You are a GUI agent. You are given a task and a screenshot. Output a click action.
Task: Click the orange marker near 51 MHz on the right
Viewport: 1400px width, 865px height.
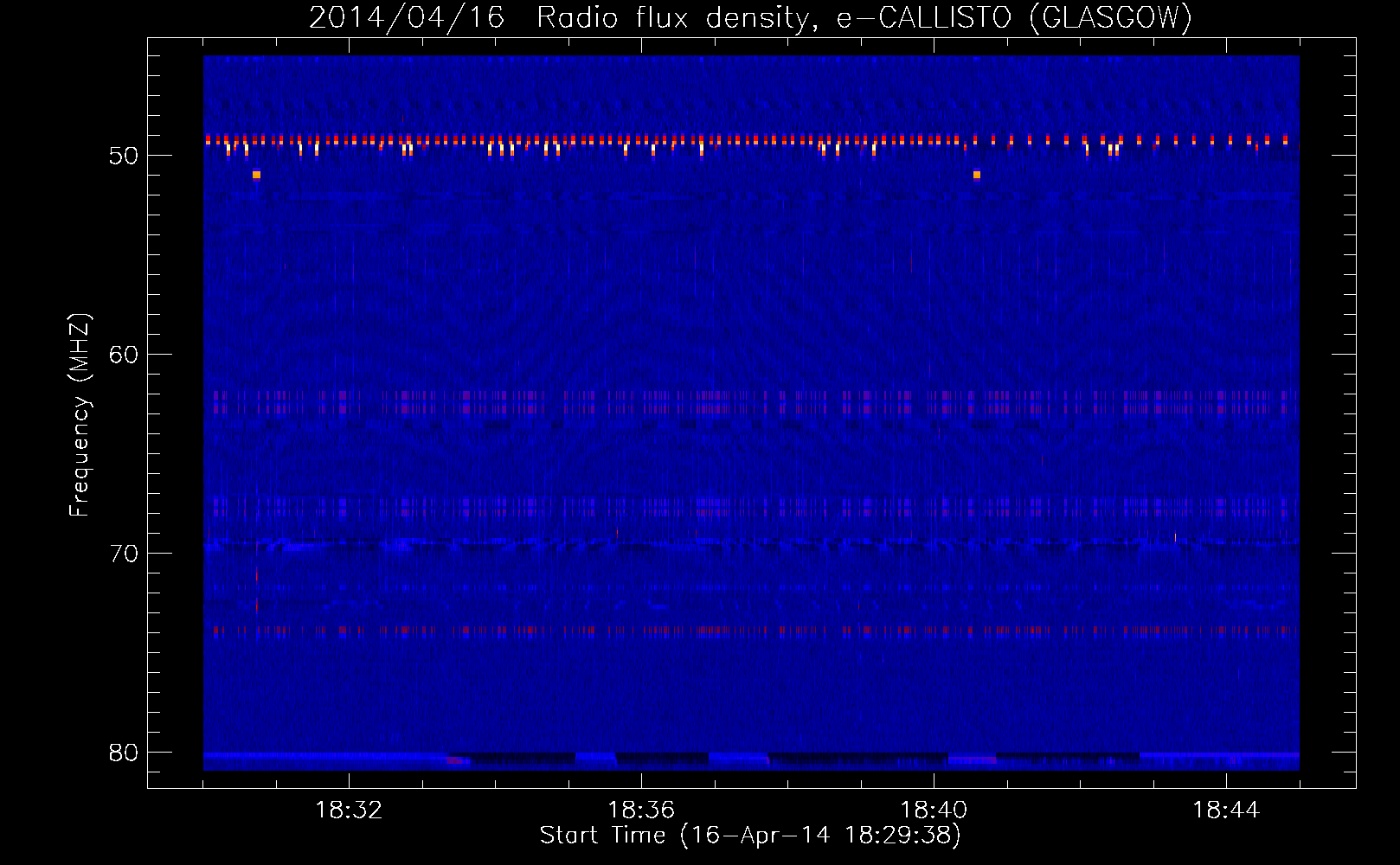(977, 175)
